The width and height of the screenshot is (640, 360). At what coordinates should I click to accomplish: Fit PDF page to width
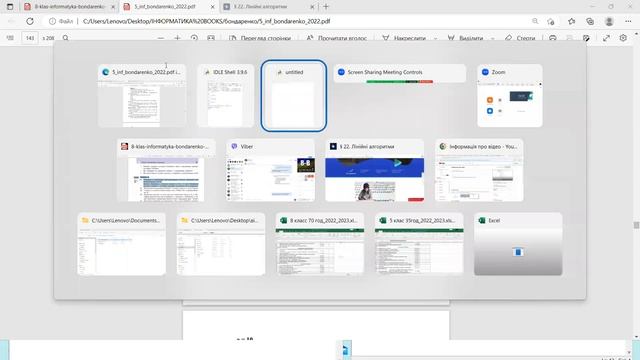click(211, 38)
